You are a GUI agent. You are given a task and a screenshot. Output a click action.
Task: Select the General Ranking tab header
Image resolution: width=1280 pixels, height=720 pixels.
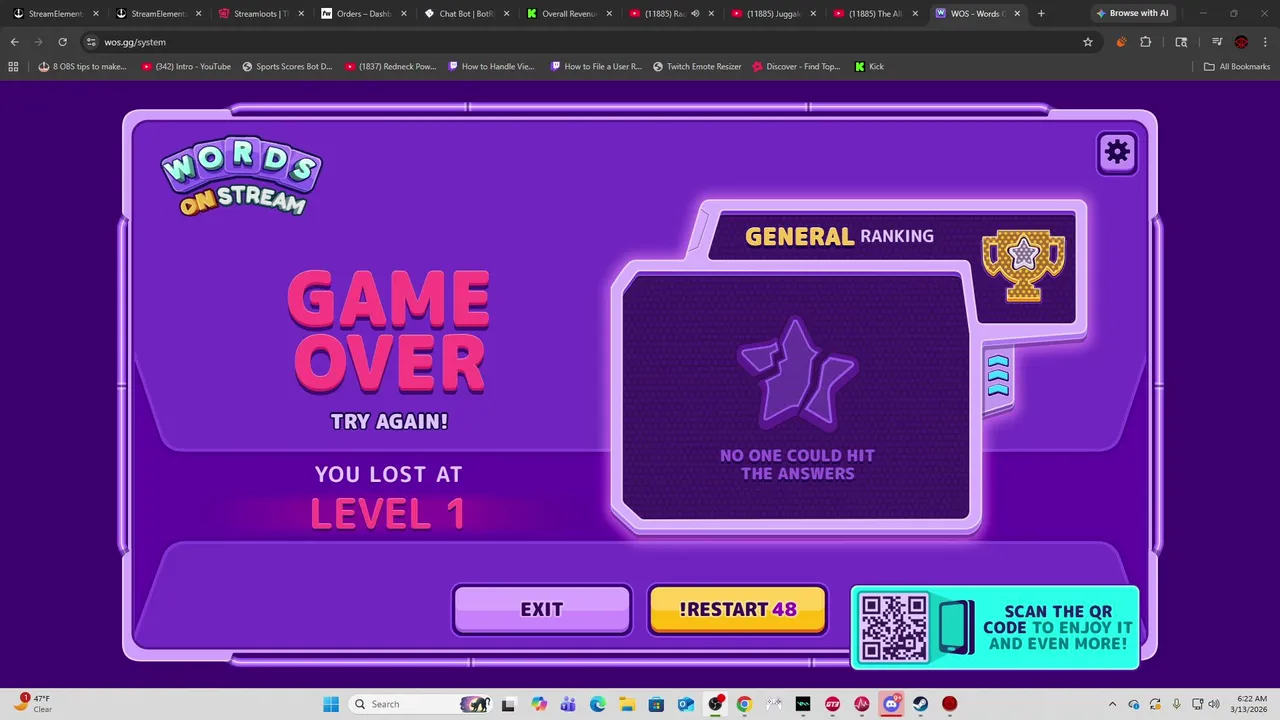tap(839, 236)
